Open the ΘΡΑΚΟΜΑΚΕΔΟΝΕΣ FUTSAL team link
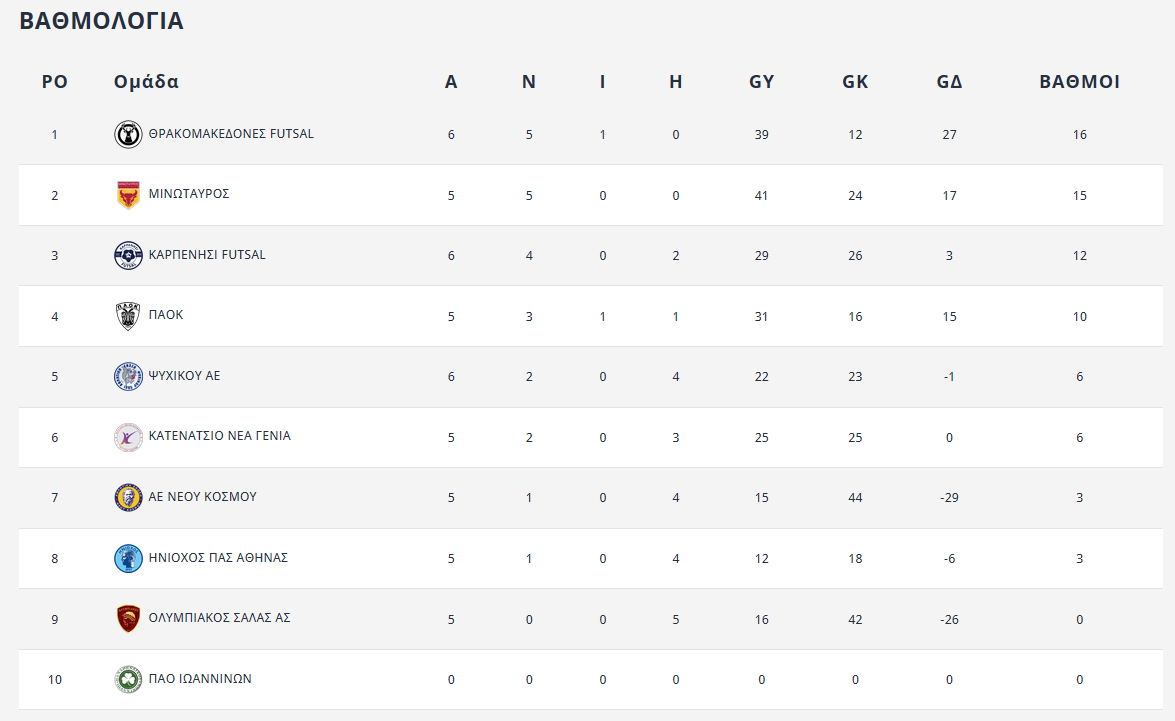 click(x=231, y=134)
